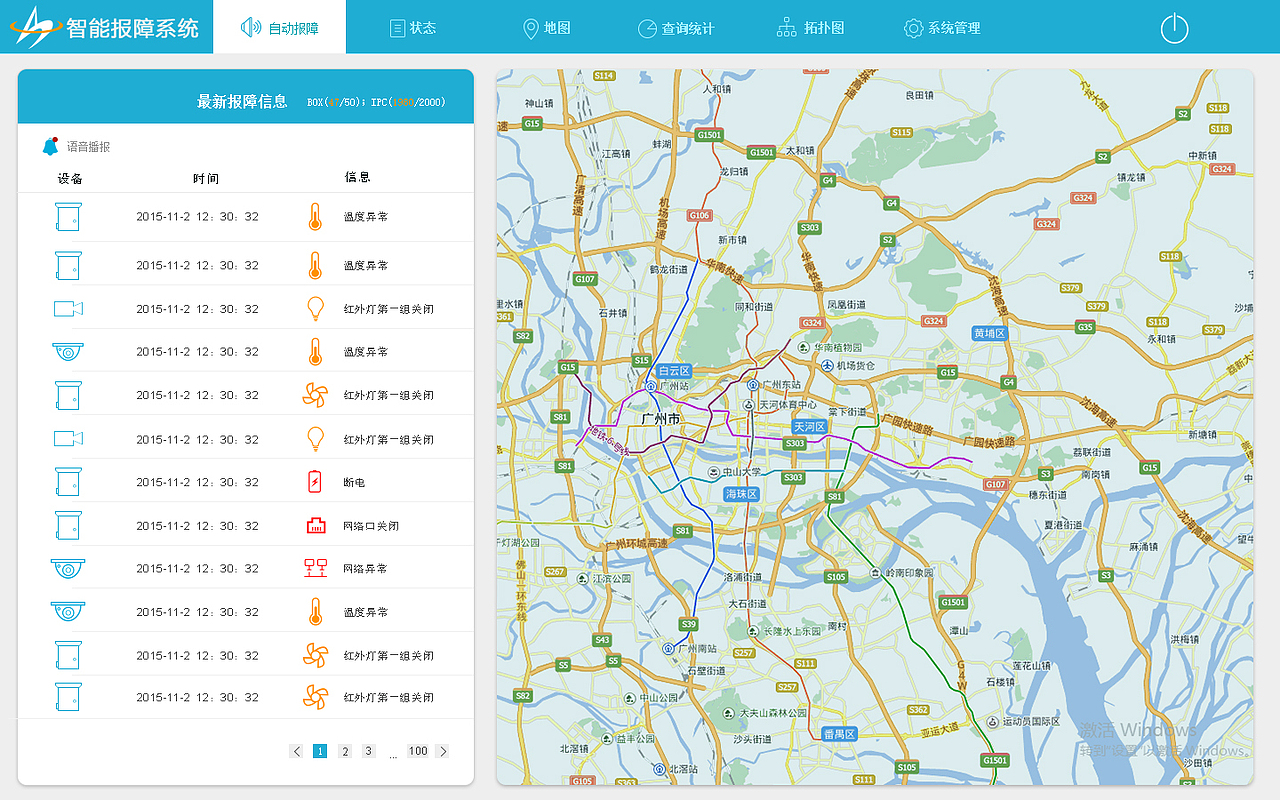Click the 网络口关闭 message text
Viewport: 1280px width, 800px height.
371,526
